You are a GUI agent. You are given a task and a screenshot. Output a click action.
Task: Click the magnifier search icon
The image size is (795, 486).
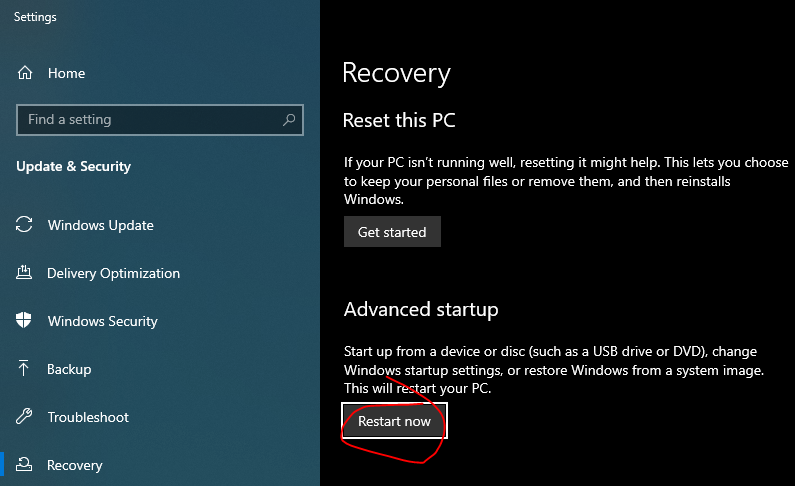click(289, 120)
